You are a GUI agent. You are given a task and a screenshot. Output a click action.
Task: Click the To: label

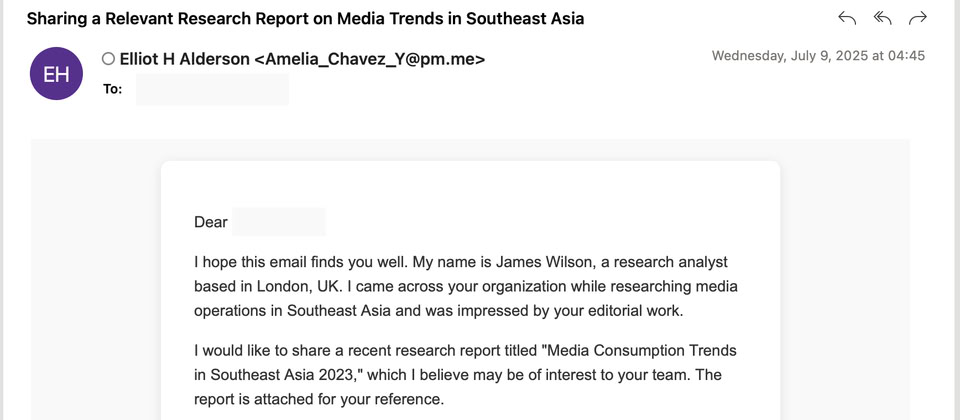tap(112, 89)
